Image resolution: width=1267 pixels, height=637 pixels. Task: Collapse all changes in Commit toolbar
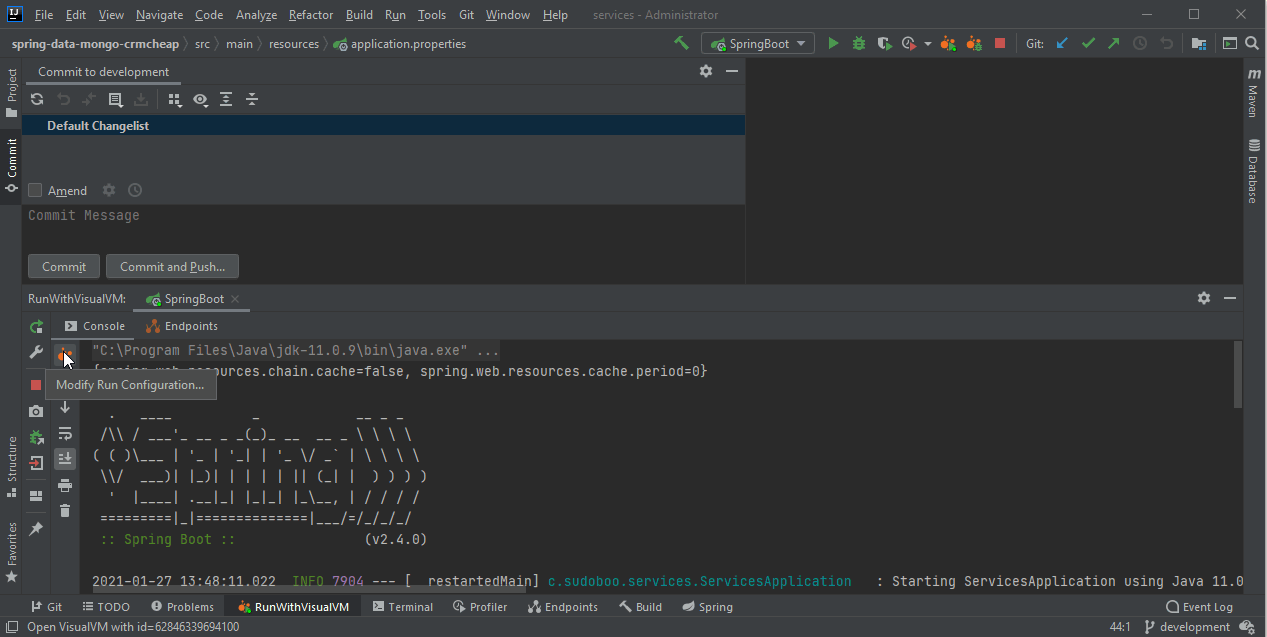click(252, 99)
